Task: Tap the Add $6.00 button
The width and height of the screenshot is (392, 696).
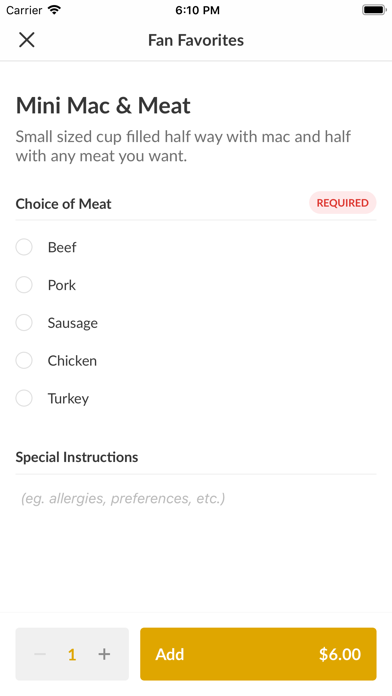Action: (258, 654)
